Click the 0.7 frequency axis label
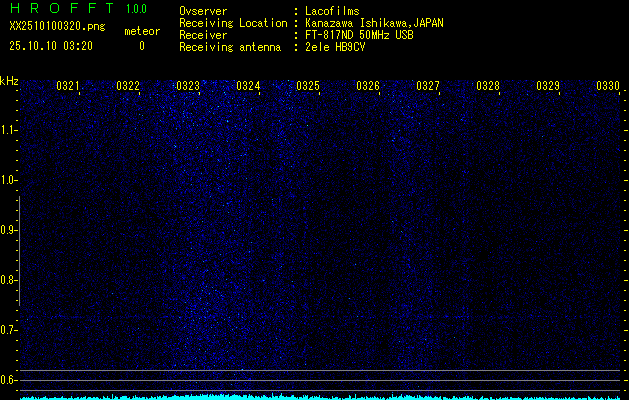 tap(9, 330)
